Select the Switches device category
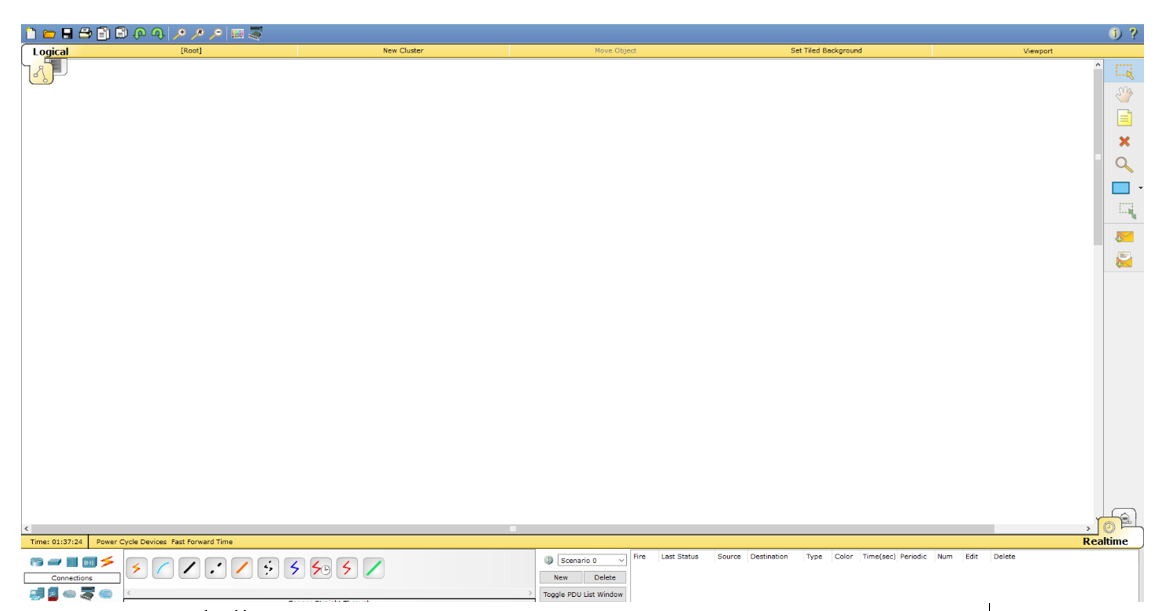The width and height of the screenshot is (1157, 611). click(x=54, y=562)
